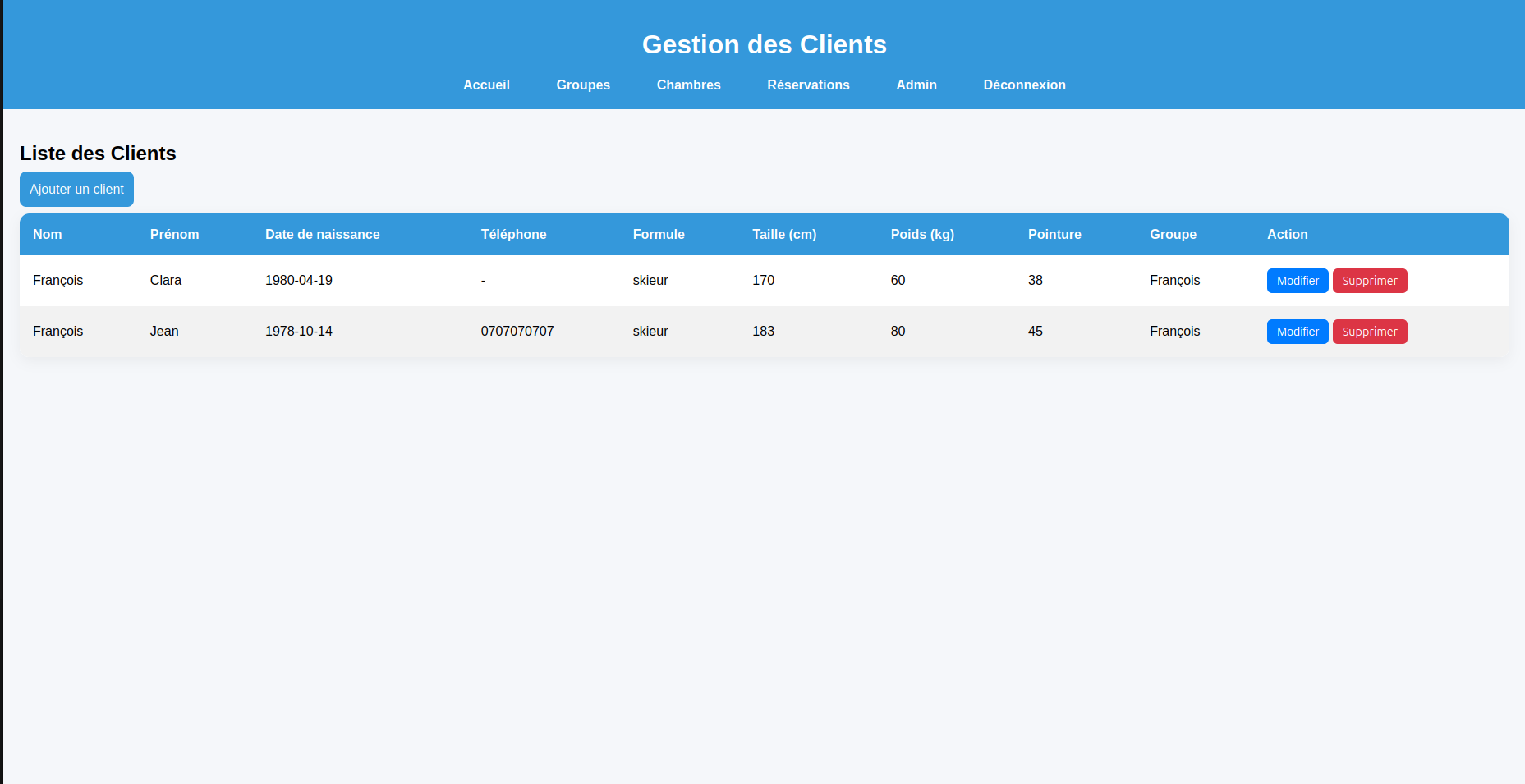Click Supprimer for Clara François
1525x784 pixels.
[x=1370, y=280]
